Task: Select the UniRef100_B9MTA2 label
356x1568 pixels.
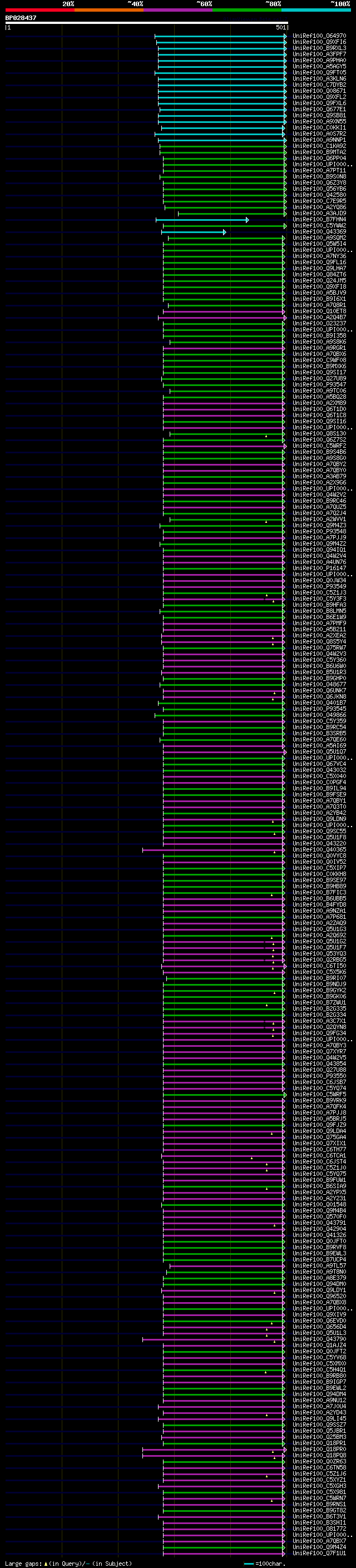Action: coord(319,152)
